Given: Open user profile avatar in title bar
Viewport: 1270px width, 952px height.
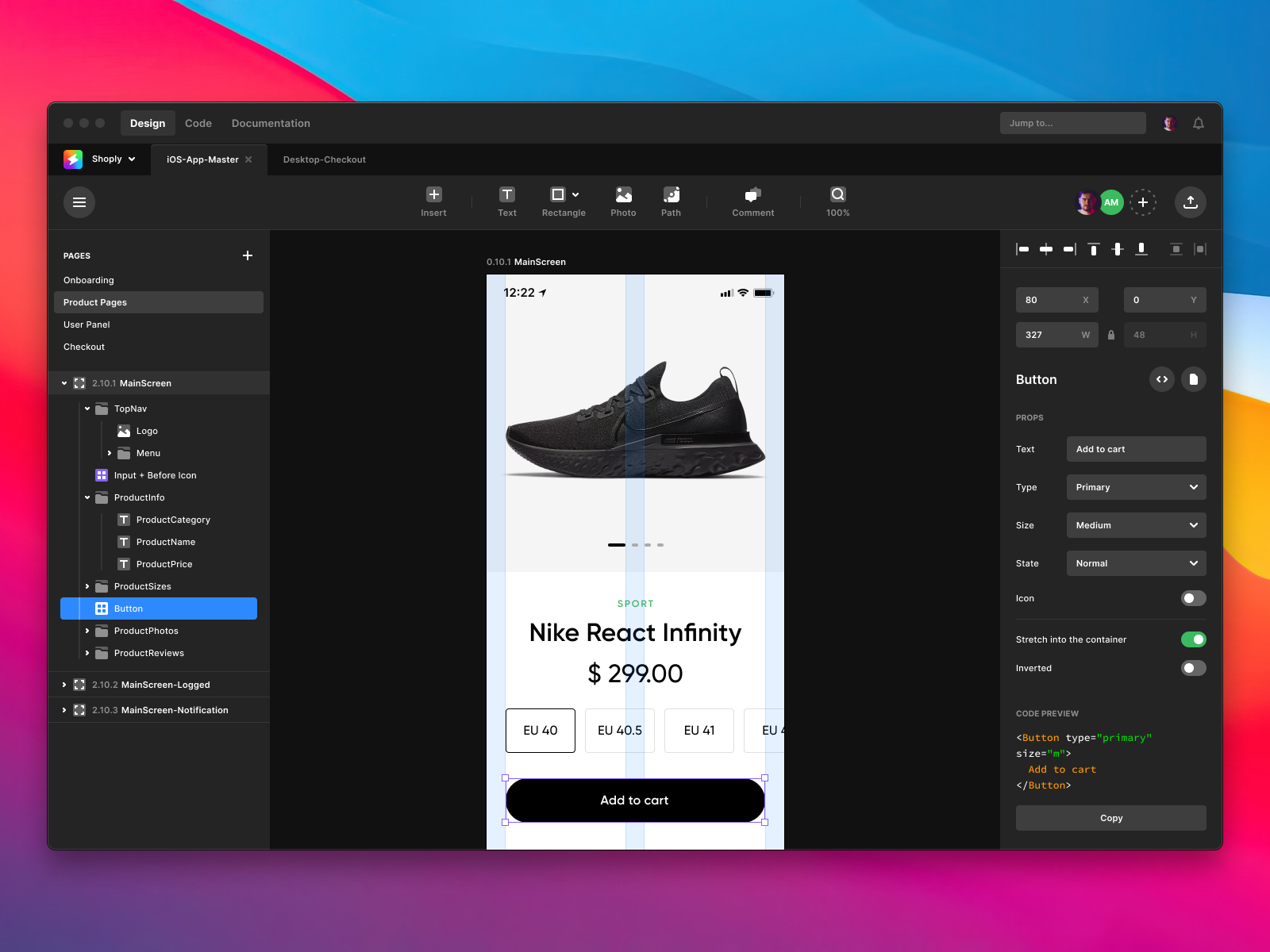Looking at the screenshot, I should pos(1169,123).
